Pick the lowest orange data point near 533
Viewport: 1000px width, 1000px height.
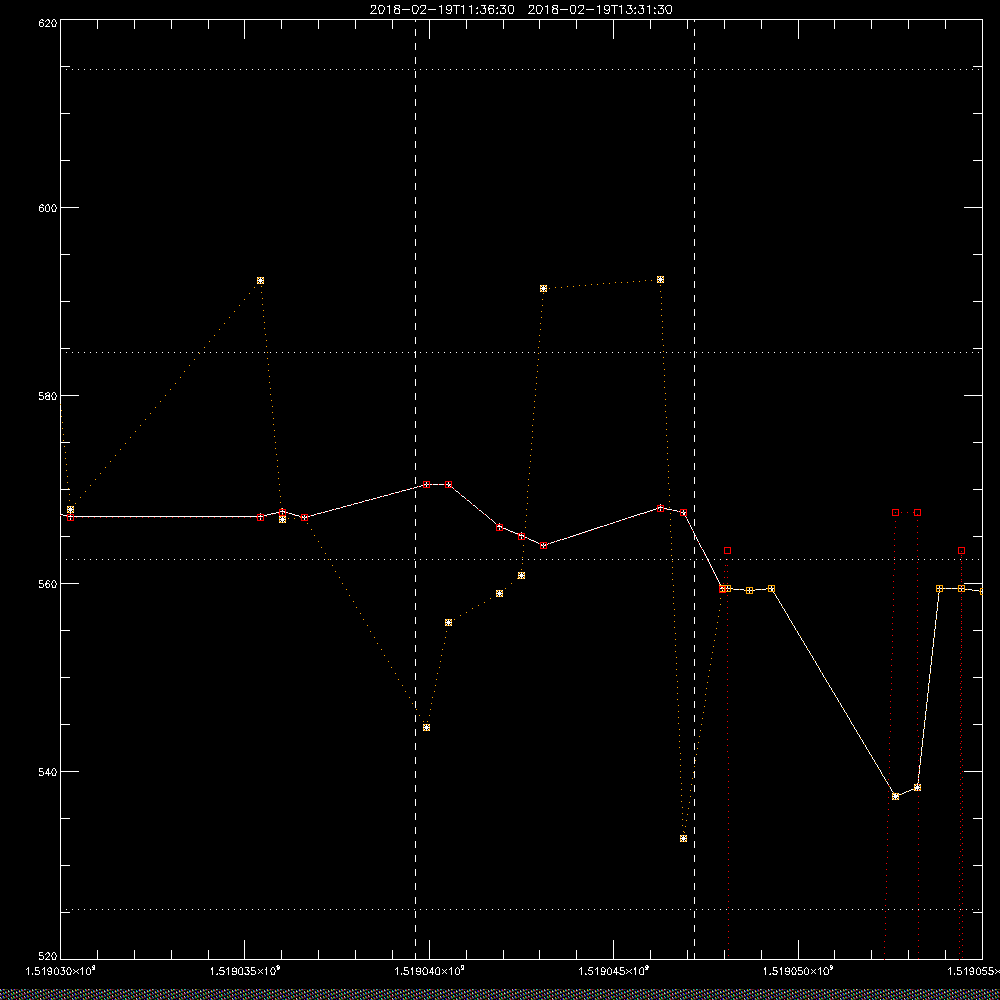[684, 839]
